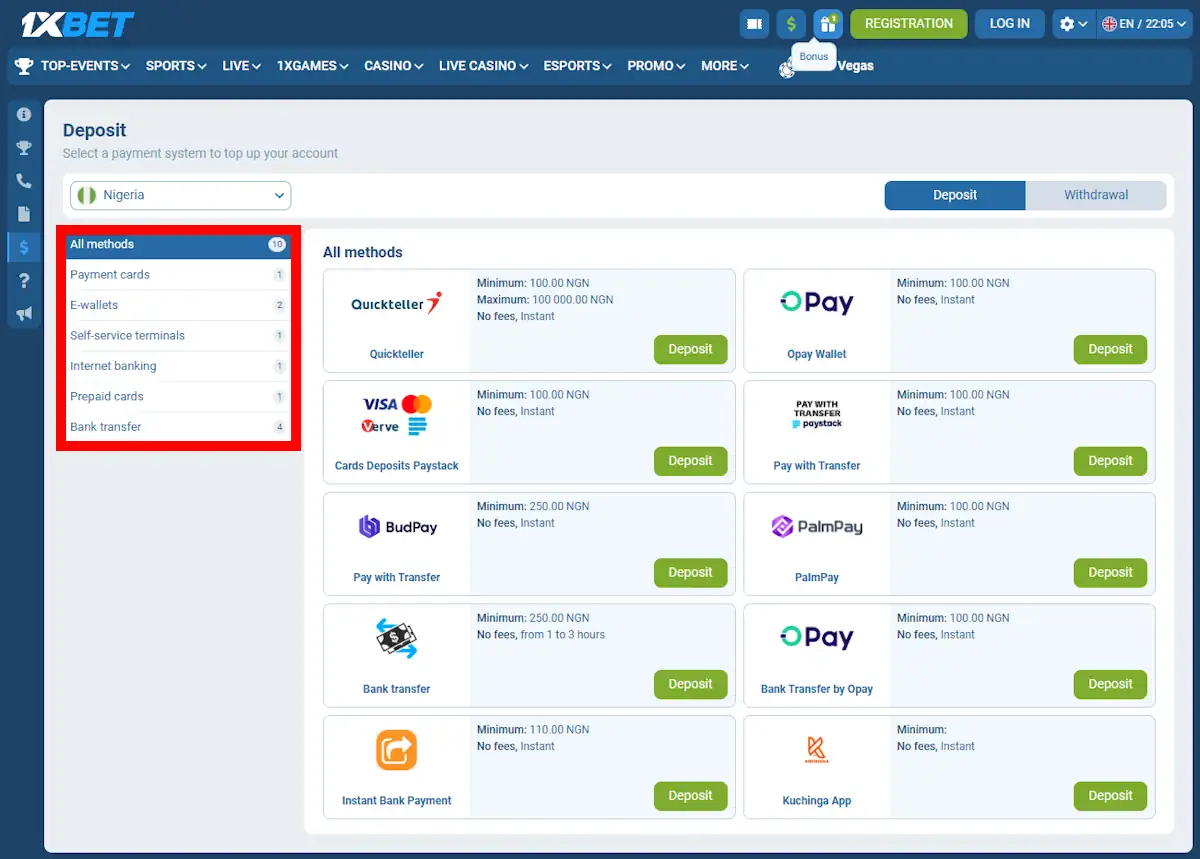Switch to the Withdrawal tab
1200x859 pixels.
point(1096,195)
